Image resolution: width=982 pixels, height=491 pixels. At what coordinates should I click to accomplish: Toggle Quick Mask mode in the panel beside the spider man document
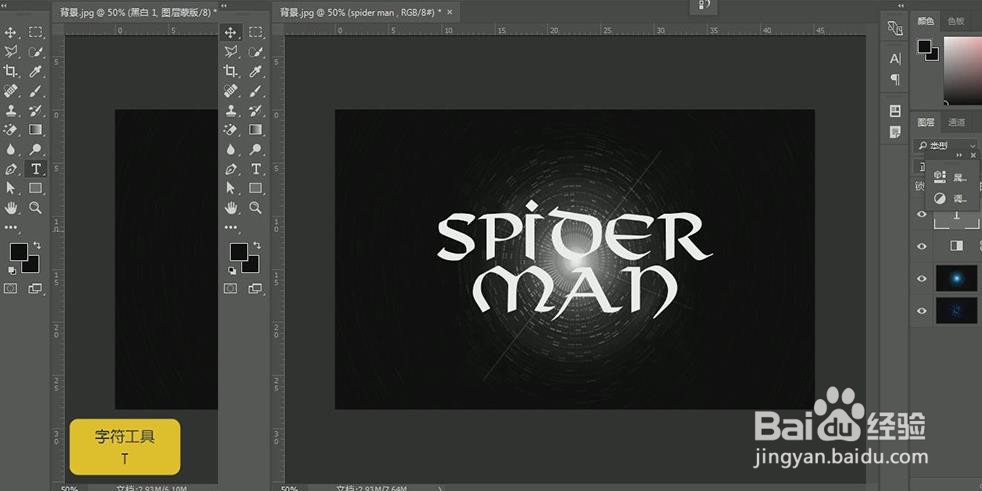(230, 288)
